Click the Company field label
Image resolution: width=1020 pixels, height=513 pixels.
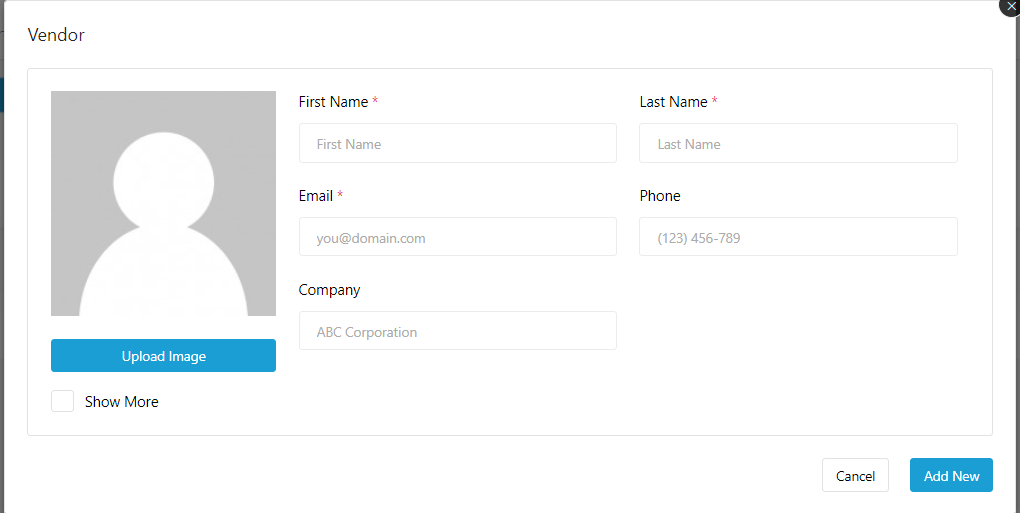(329, 290)
